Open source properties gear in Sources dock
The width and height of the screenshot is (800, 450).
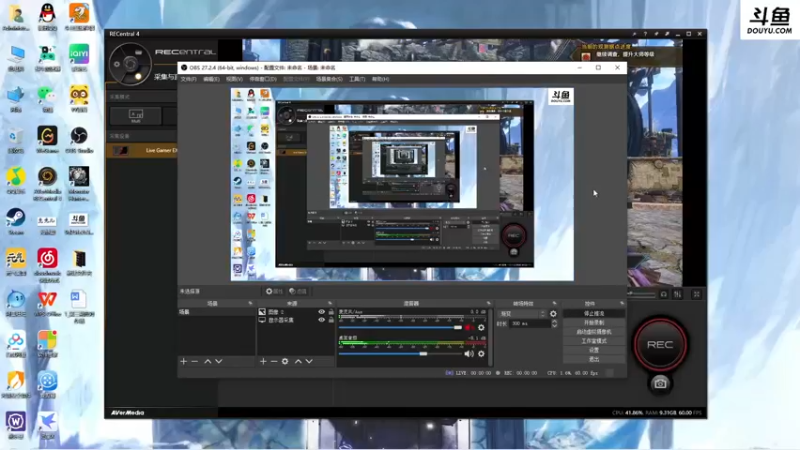[285, 361]
